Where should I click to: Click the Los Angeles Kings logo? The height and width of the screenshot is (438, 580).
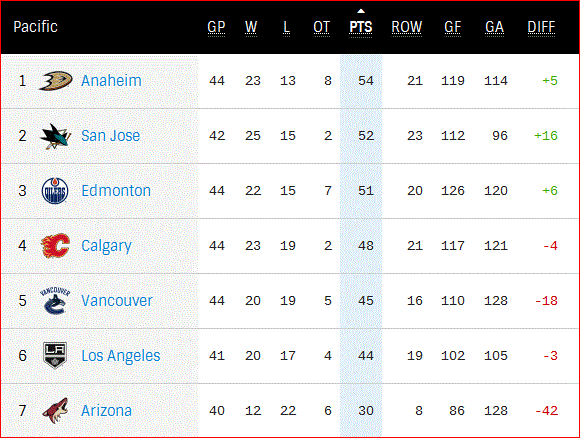(x=55, y=356)
